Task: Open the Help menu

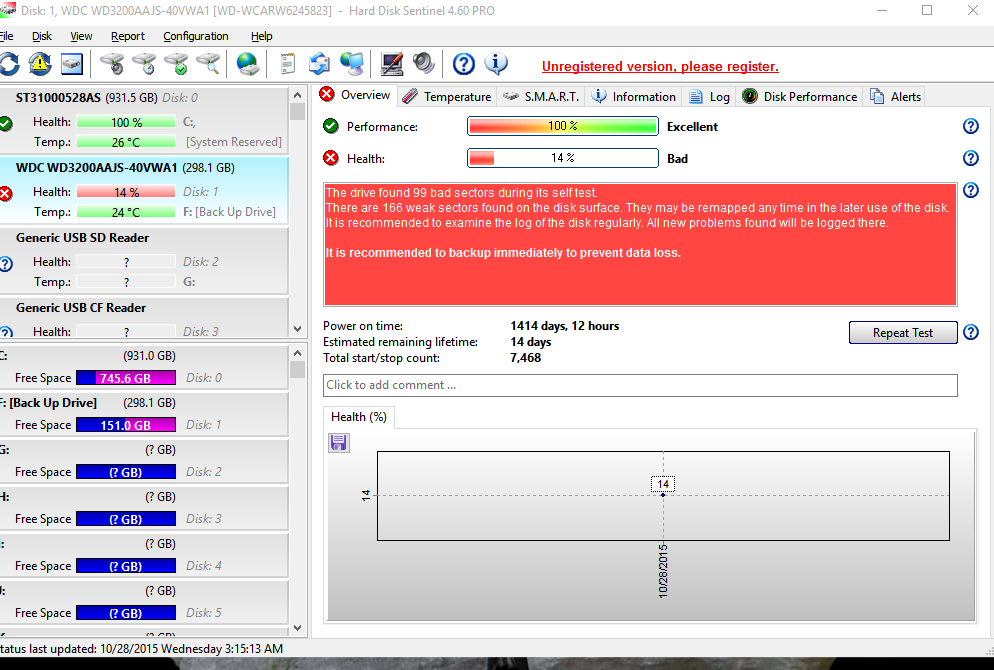Action: pyautogui.click(x=261, y=36)
